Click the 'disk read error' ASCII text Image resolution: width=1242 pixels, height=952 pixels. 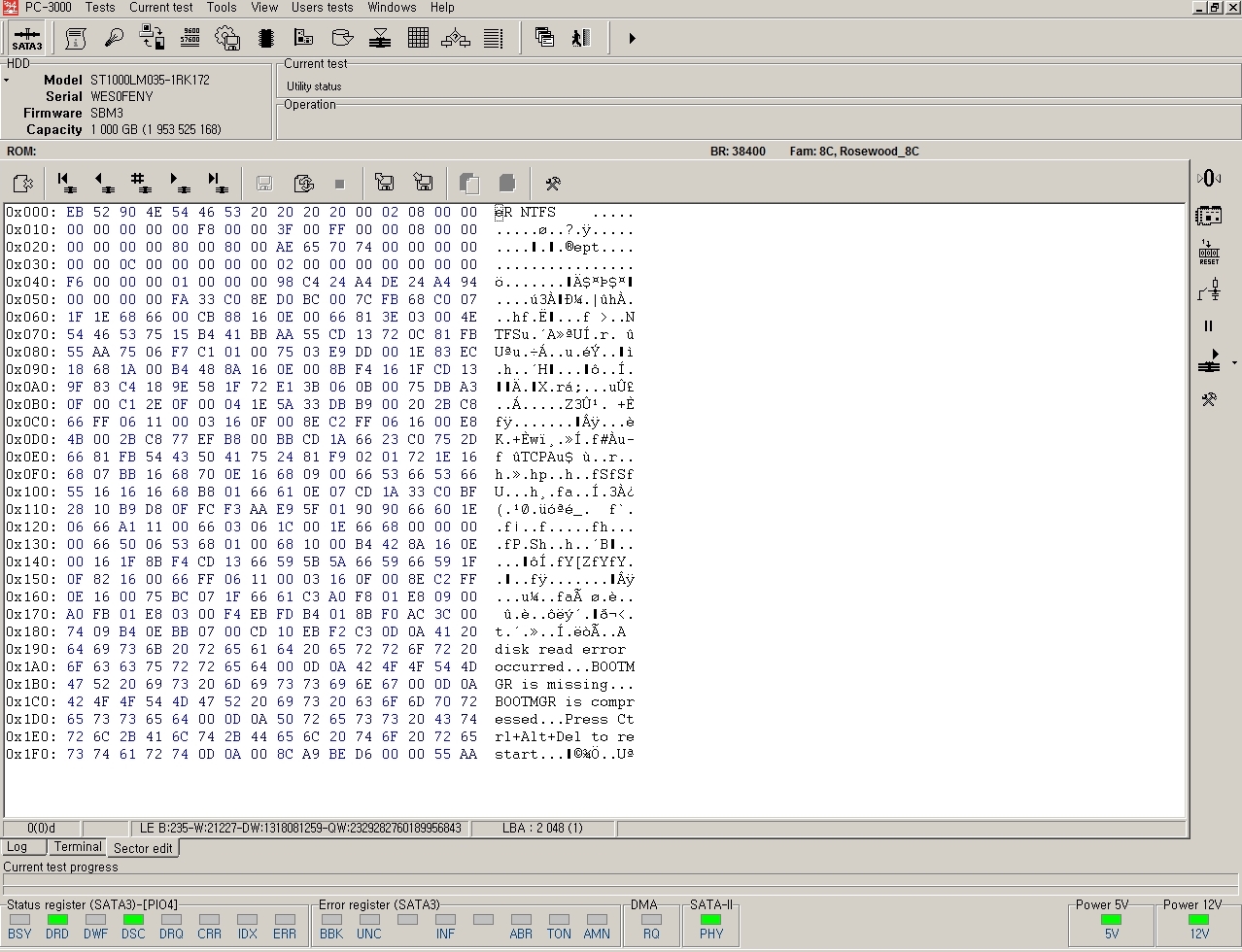(x=560, y=650)
